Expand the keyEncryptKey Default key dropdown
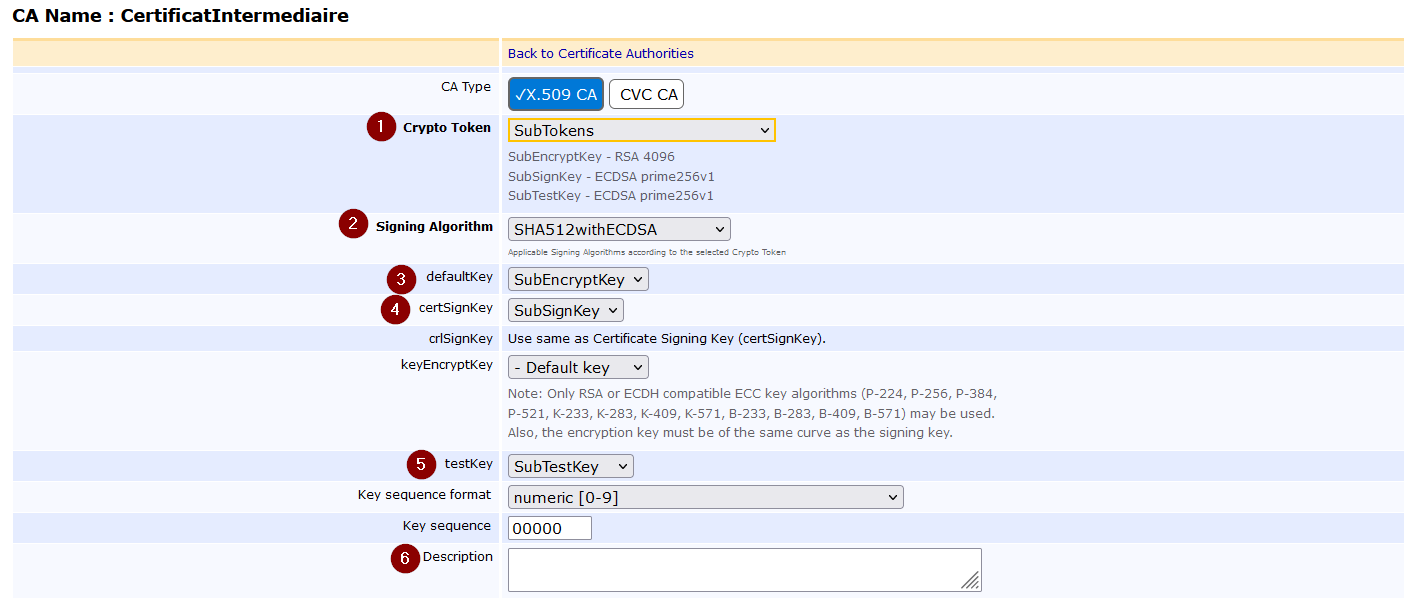This screenshot has height=610, width=1413. coord(577,367)
